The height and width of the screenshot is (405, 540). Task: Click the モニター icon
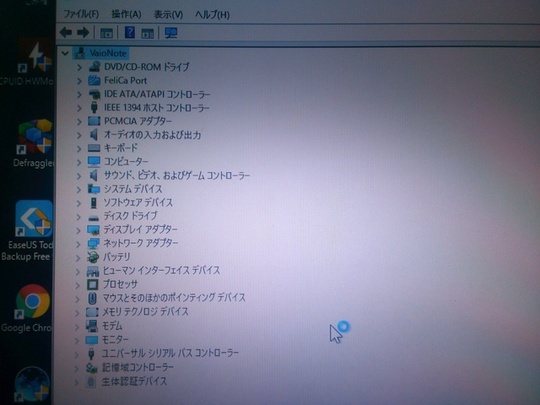click(91, 340)
